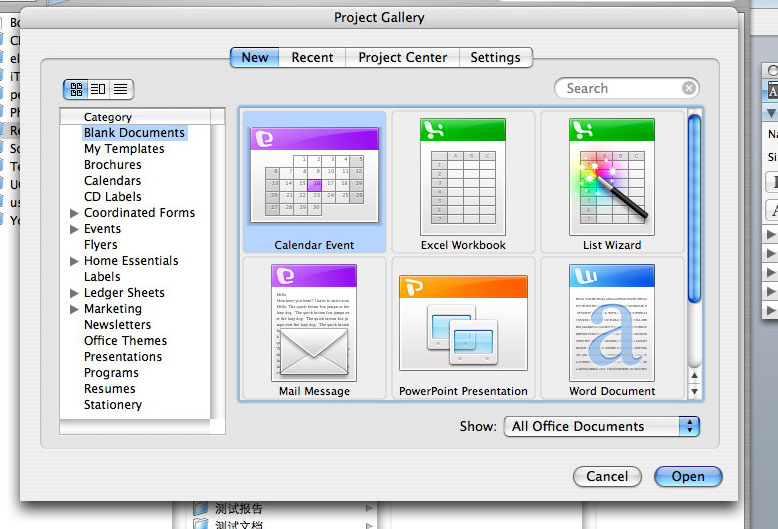Switch to the Recent tab
The image size is (778, 529).
pos(312,58)
